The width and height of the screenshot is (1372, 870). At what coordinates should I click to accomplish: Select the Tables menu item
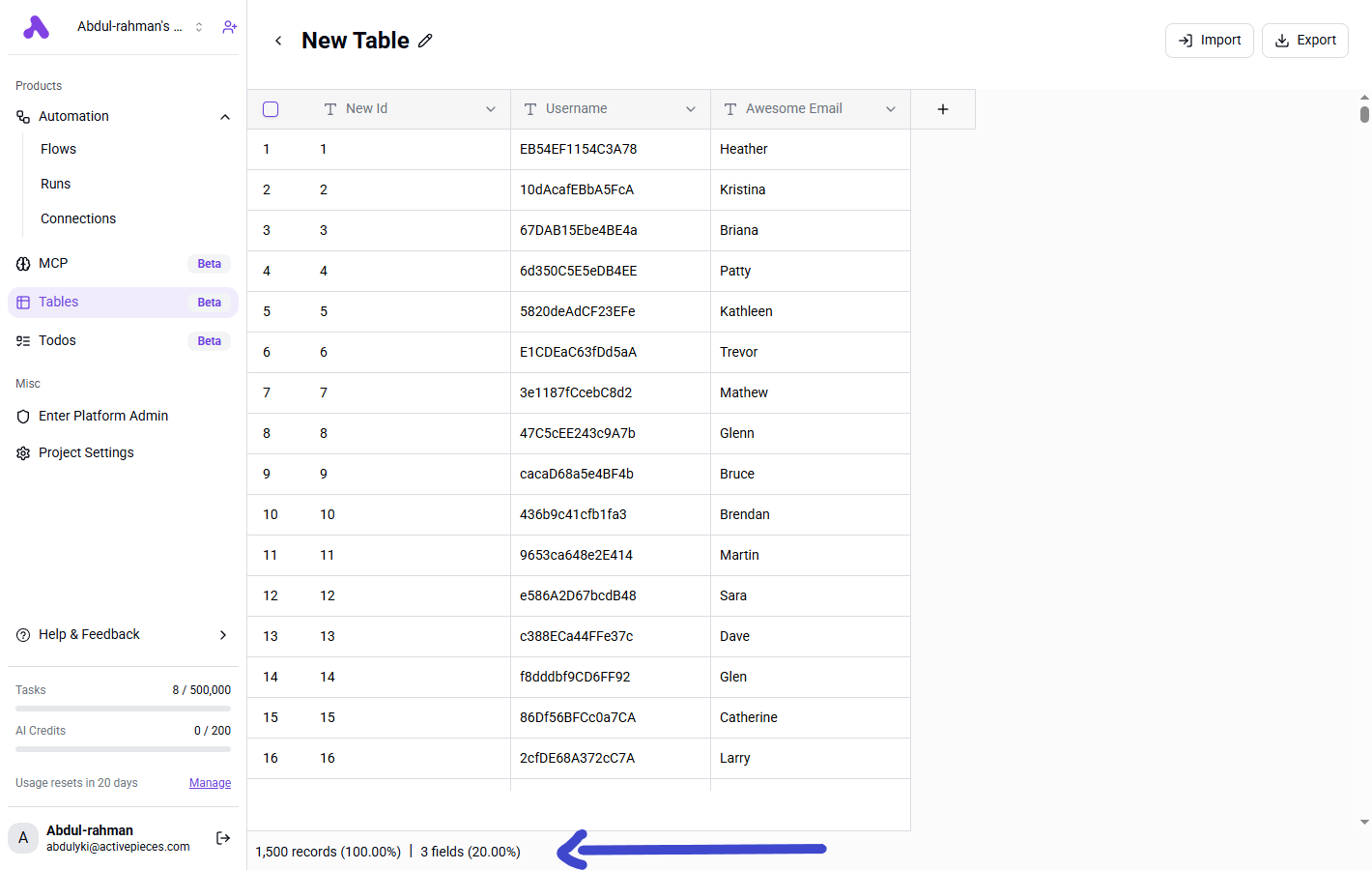click(x=123, y=302)
